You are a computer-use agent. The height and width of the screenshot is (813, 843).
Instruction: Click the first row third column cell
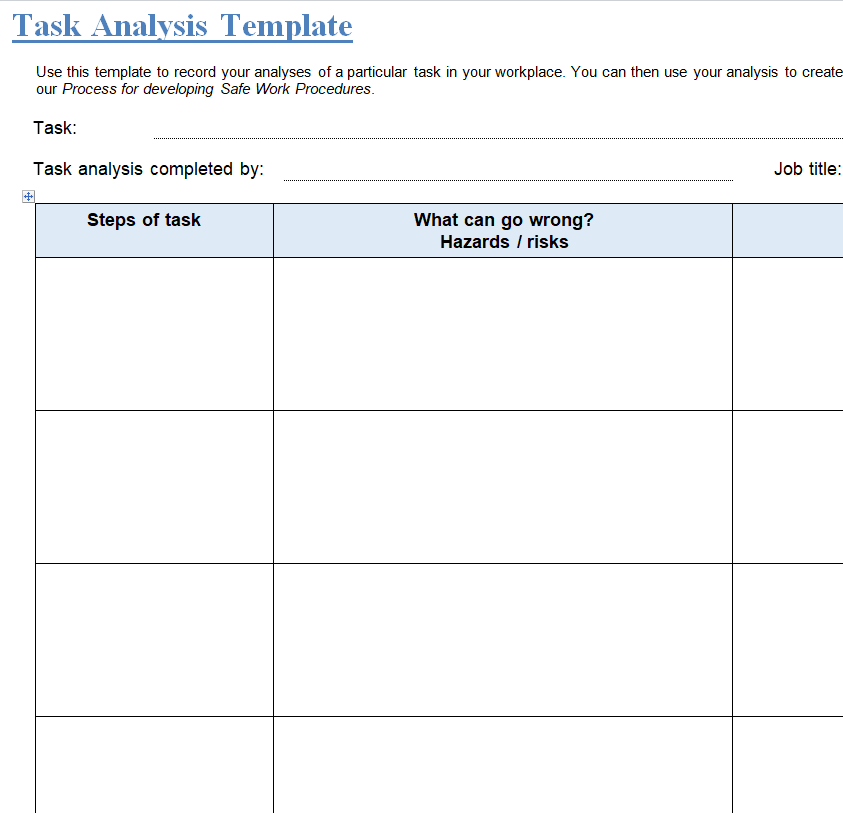tap(788, 334)
